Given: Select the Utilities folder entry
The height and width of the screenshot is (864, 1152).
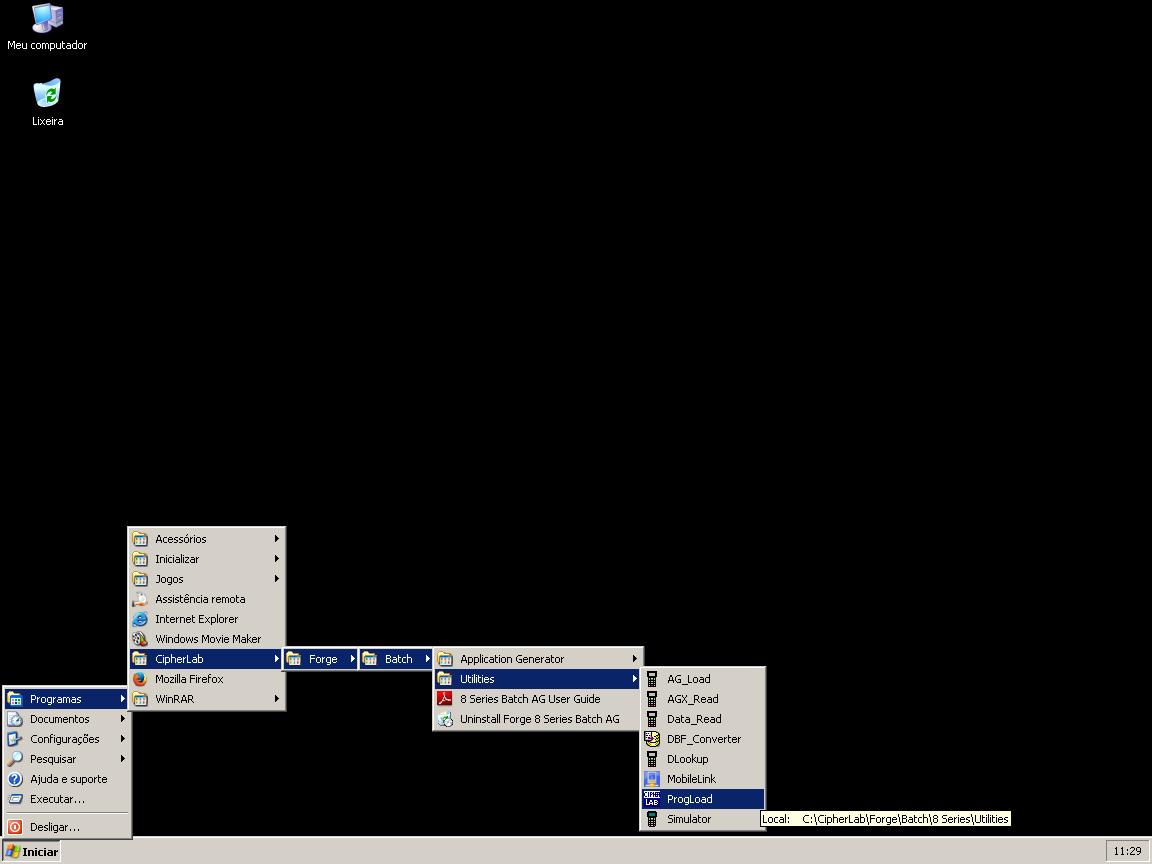Looking at the screenshot, I should (539, 679).
